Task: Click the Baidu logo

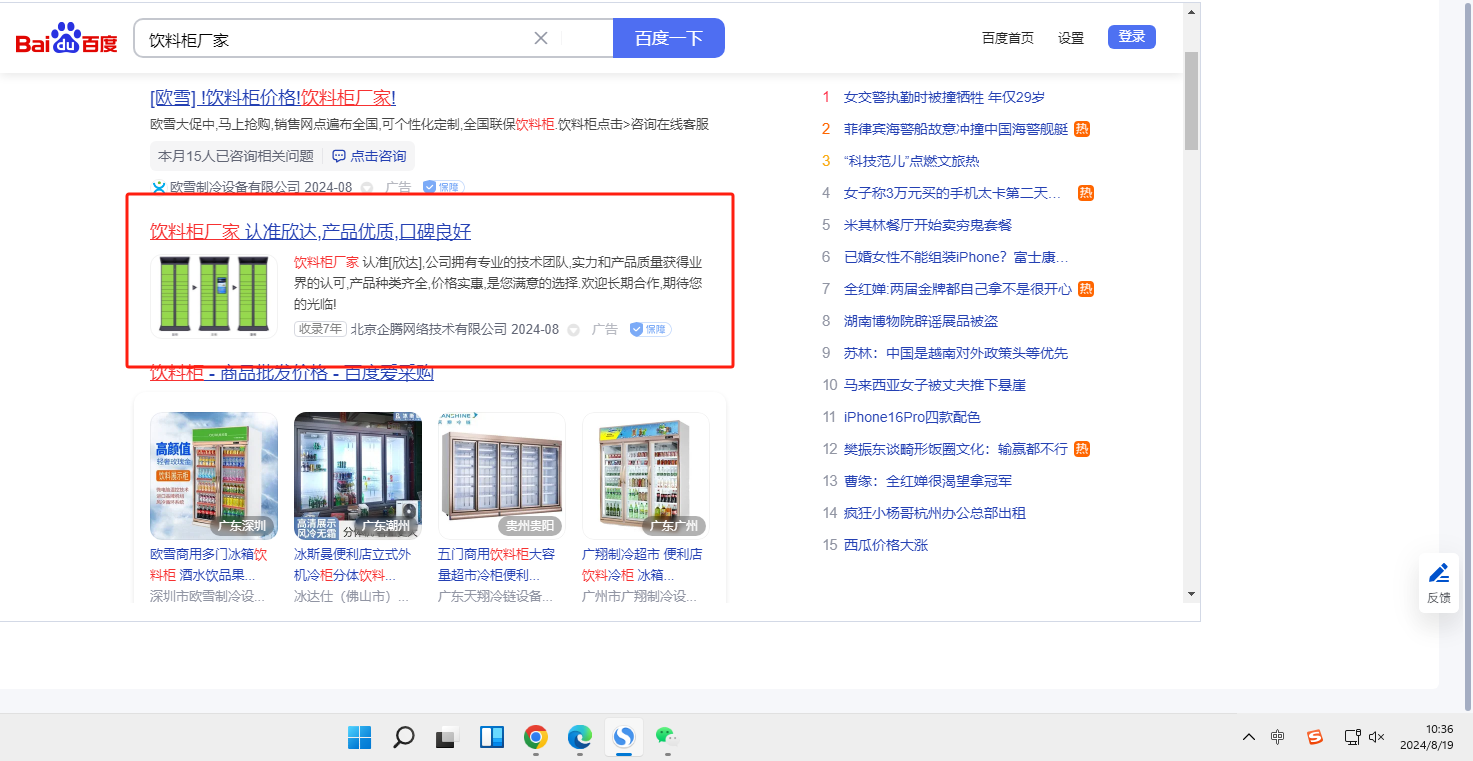Action: pos(66,40)
